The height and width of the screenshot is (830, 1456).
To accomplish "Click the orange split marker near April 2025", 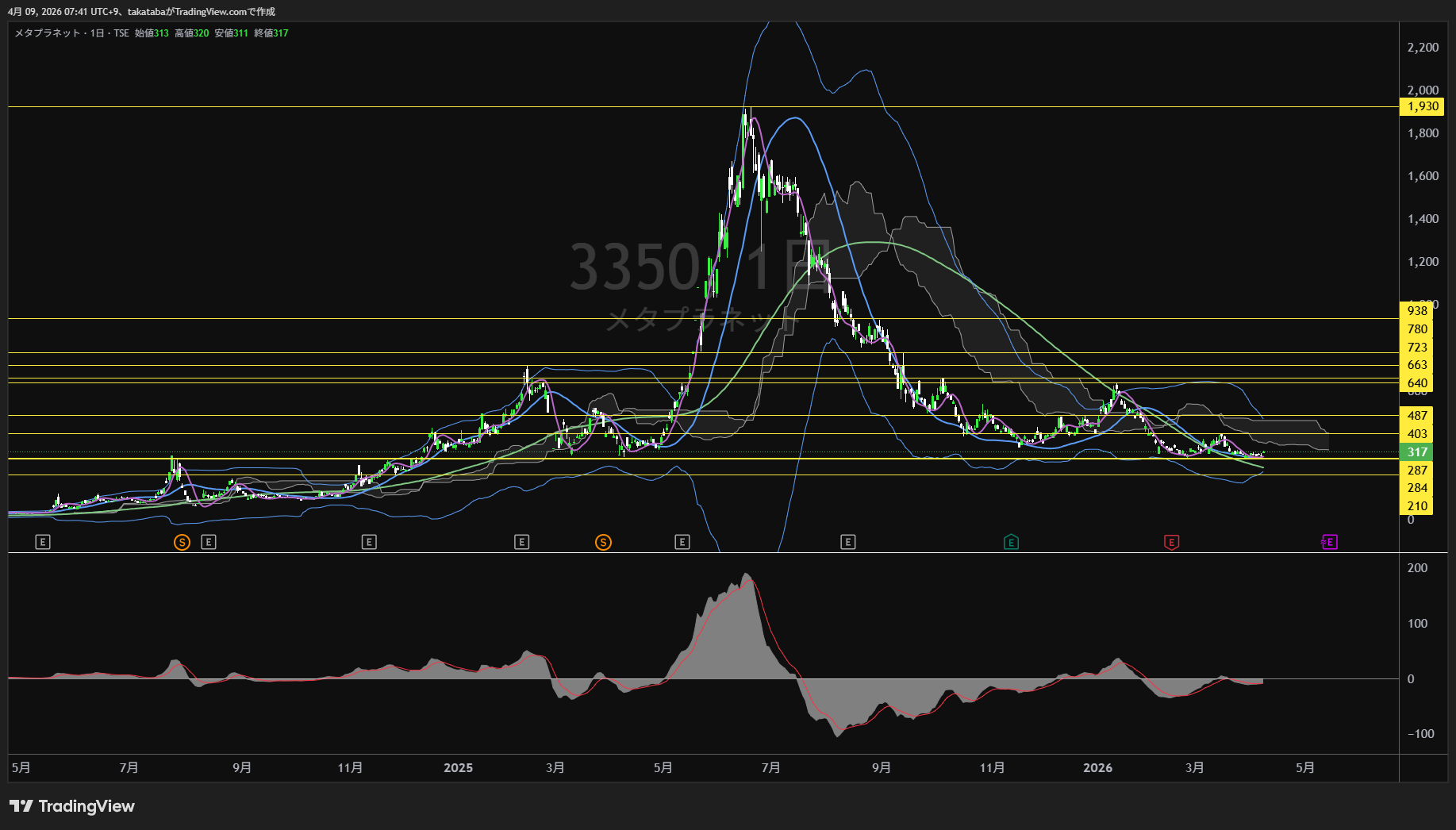I will click(x=603, y=543).
